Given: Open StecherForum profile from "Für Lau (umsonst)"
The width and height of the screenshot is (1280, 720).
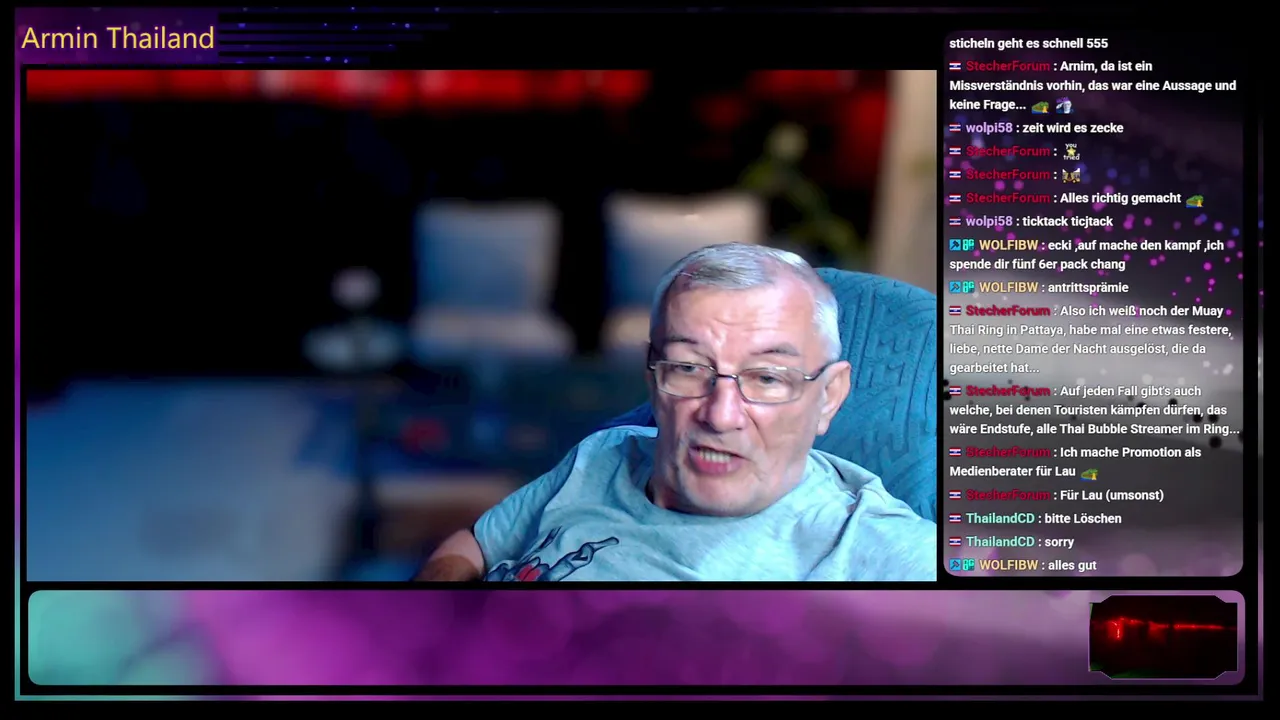Looking at the screenshot, I should [1008, 495].
